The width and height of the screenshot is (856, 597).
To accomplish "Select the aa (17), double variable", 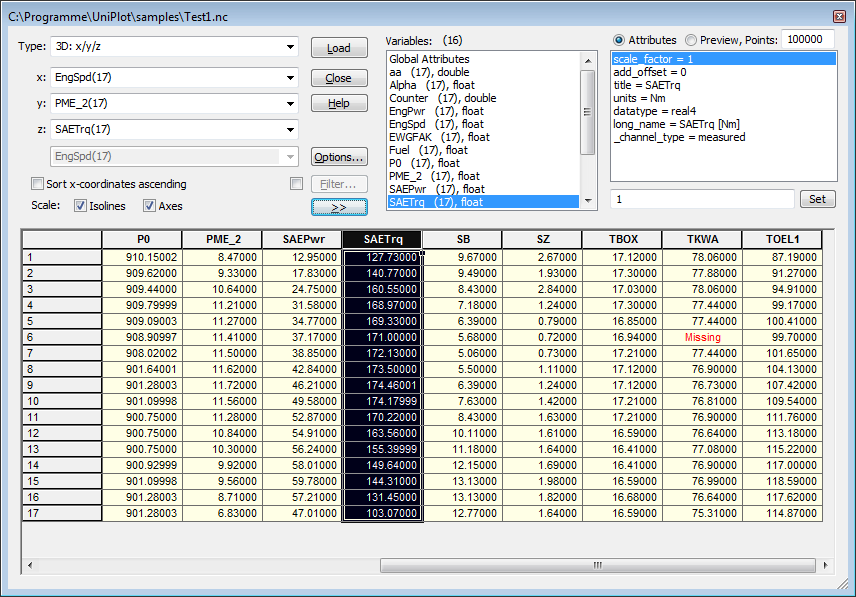I will [x=483, y=72].
